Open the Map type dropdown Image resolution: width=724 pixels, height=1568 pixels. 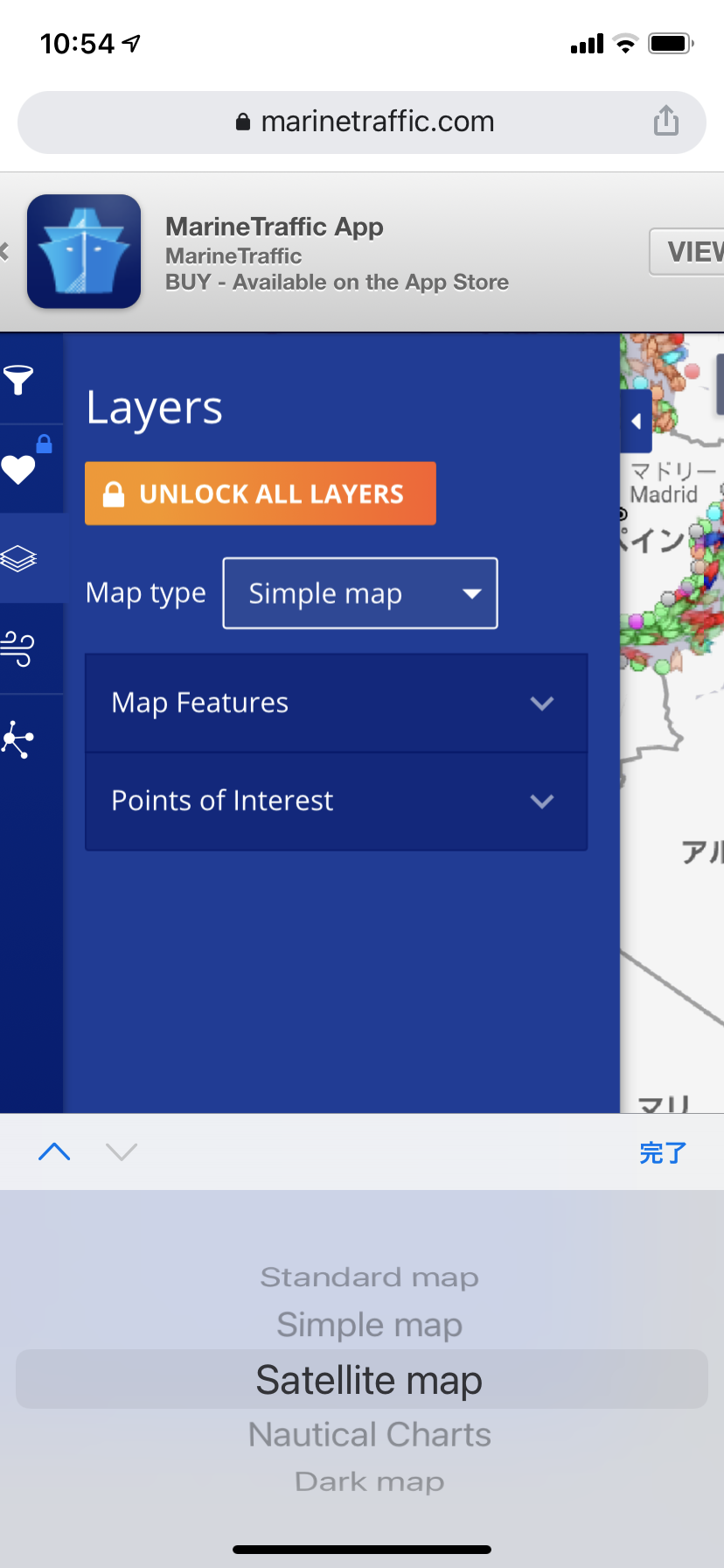click(360, 593)
